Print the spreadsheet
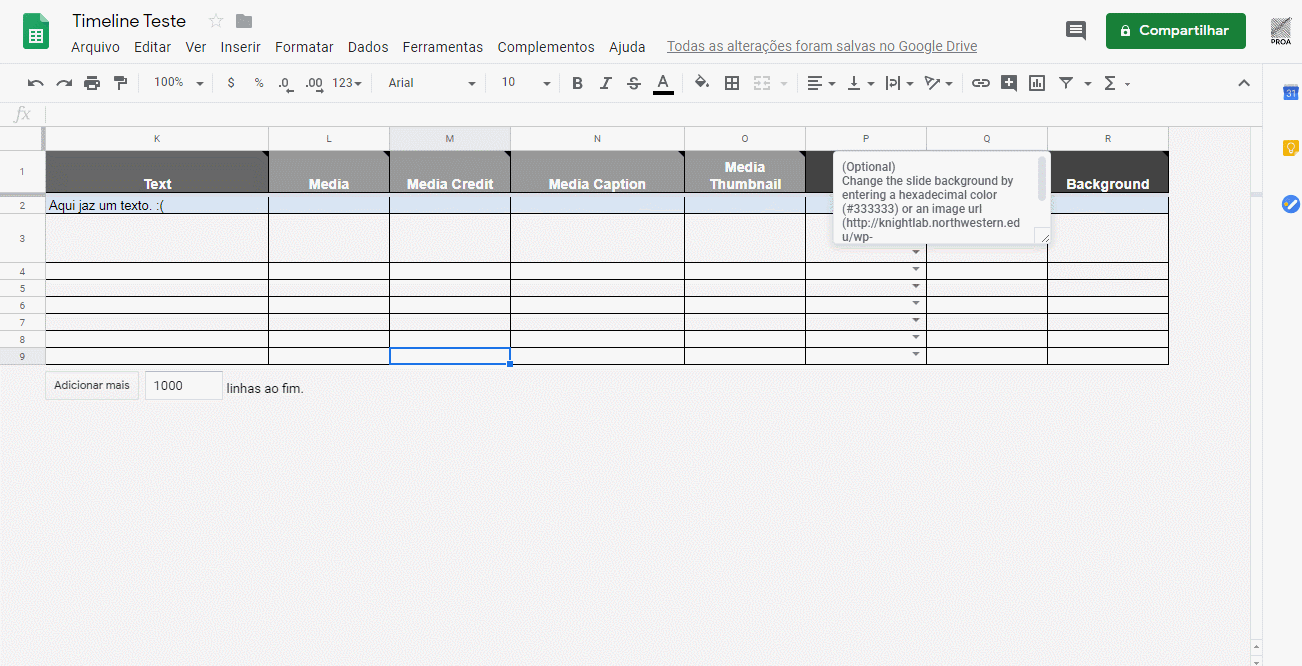Image resolution: width=1302 pixels, height=666 pixels. [92, 83]
